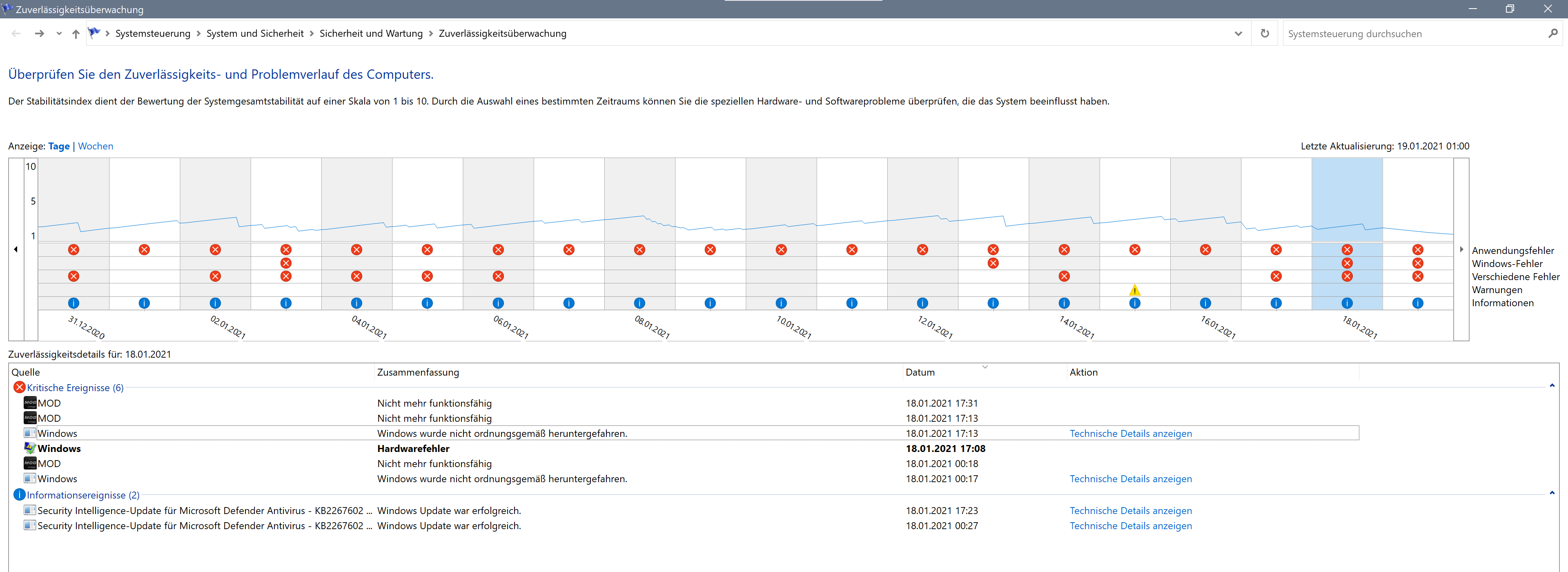The image size is (1568, 572).
Task: Move the chart forward with the right arrow
Action: click(1461, 249)
